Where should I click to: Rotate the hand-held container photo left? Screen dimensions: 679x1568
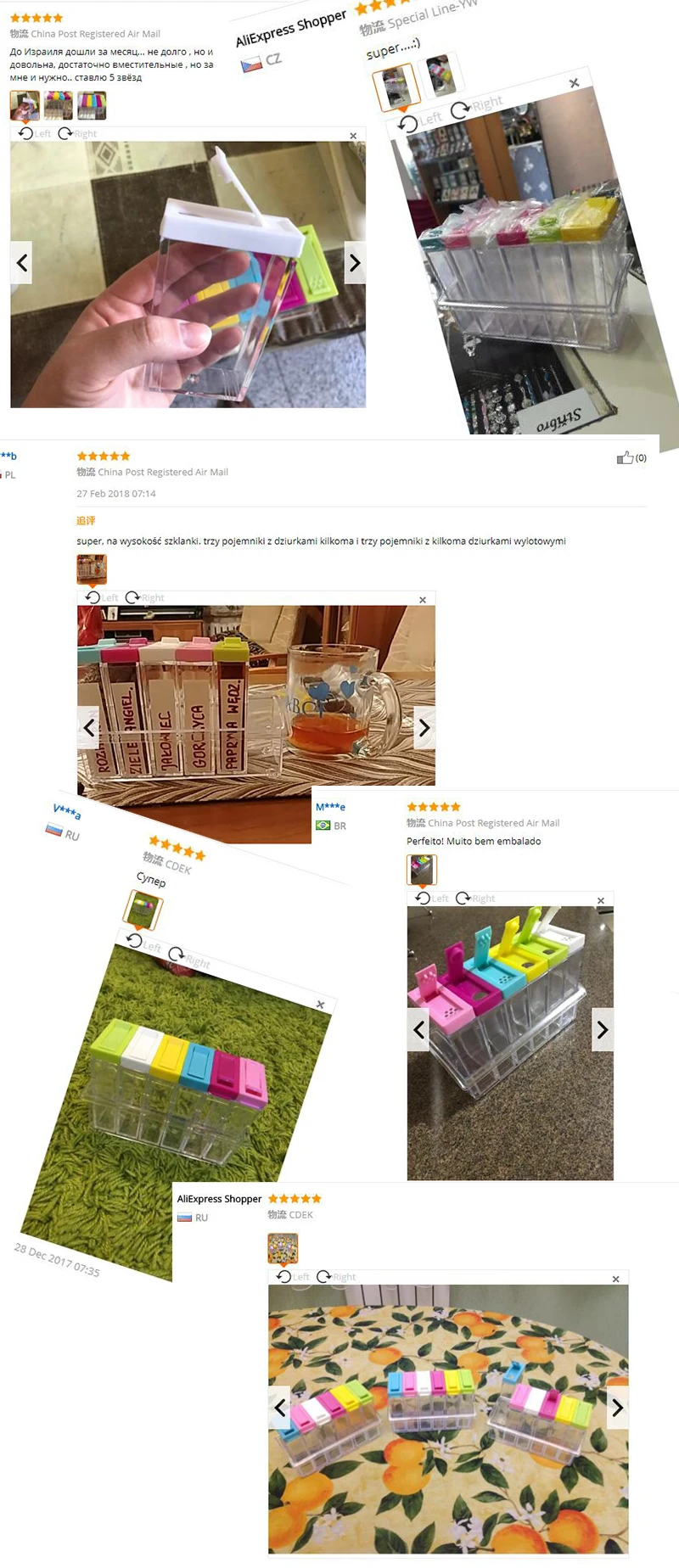35,133
